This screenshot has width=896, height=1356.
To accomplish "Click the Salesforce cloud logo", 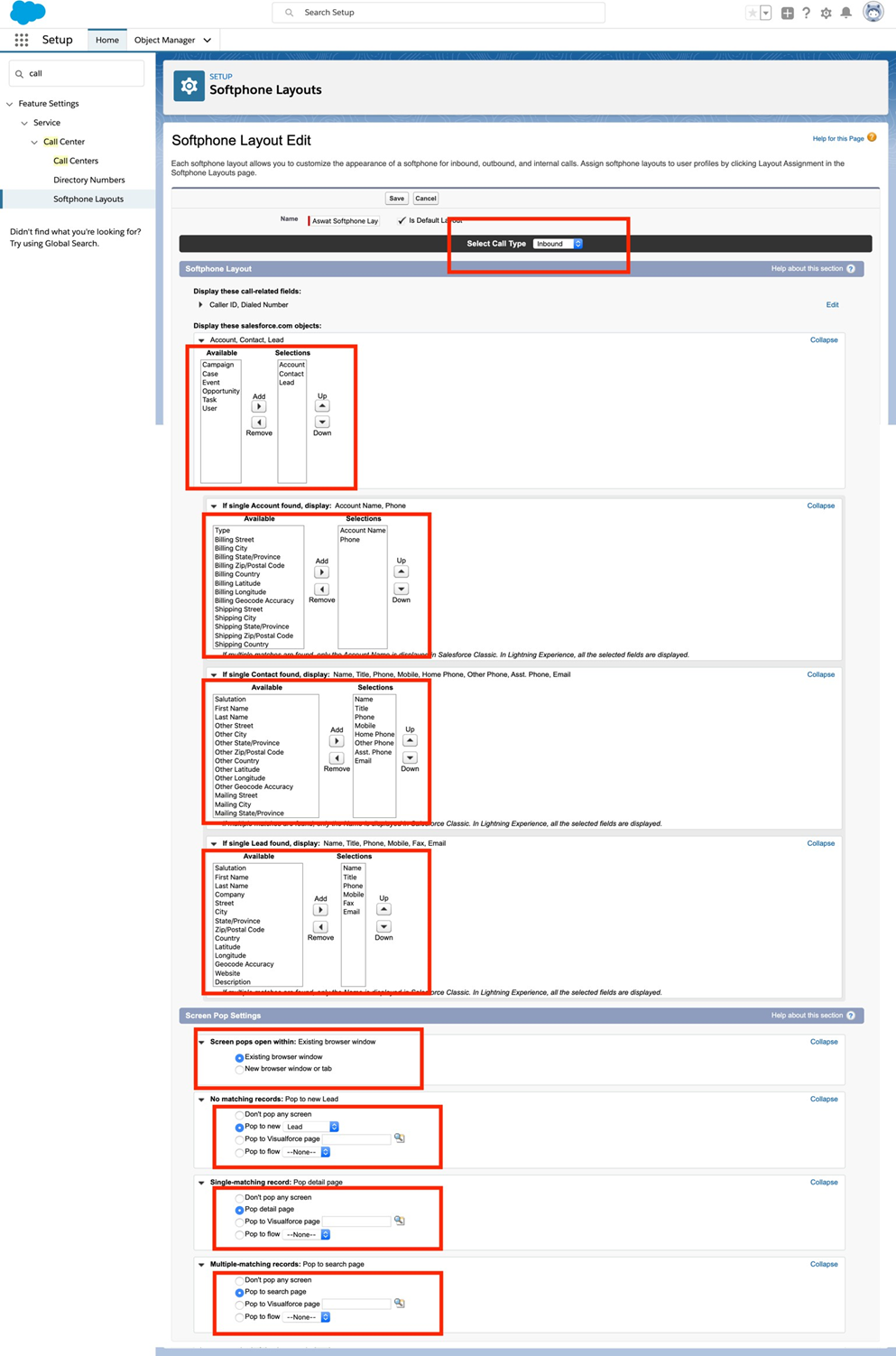I will pyautogui.click(x=27, y=13).
